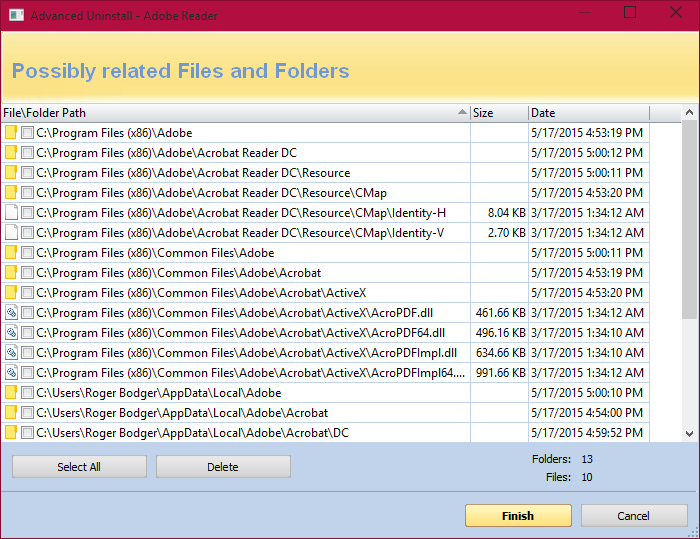The image size is (700, 539).
Task: Select the 496.16 KB size cell
Action: click(x=500, y=333)
